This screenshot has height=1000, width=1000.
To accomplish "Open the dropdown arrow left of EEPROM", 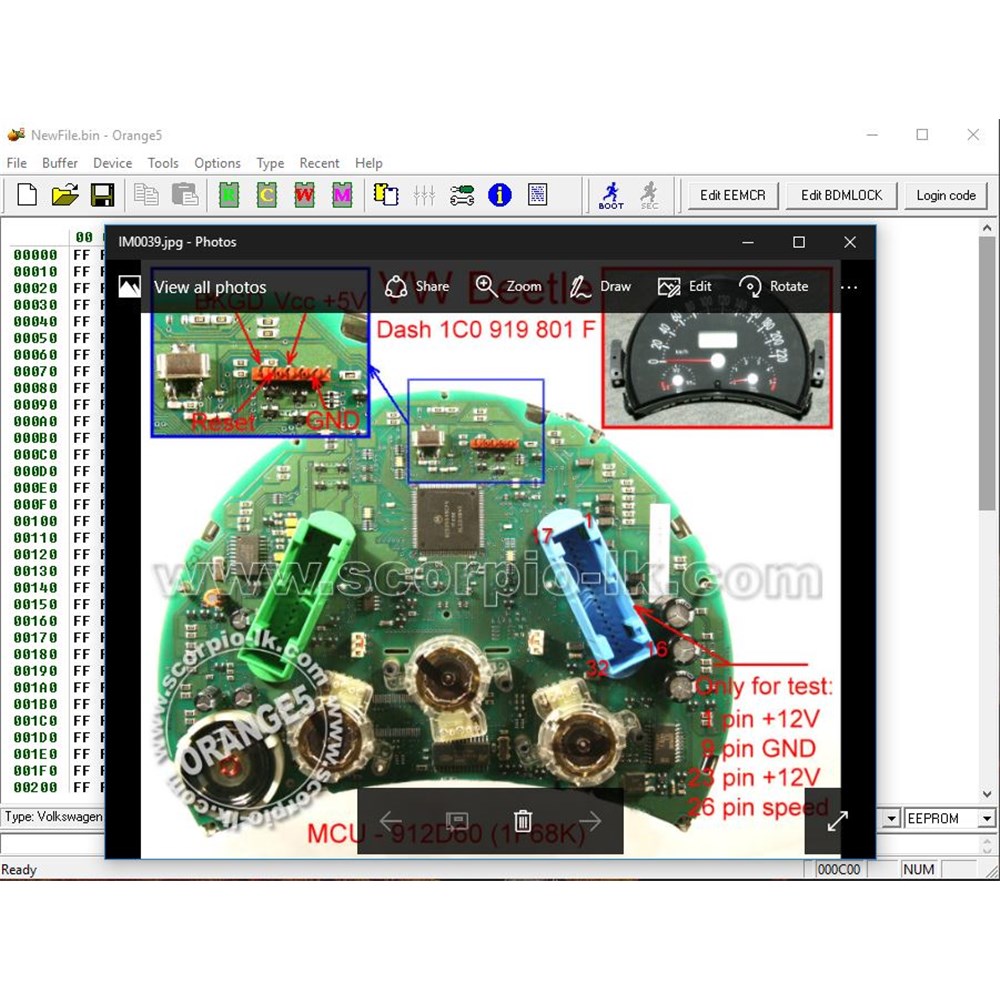I will click(892, 818).
